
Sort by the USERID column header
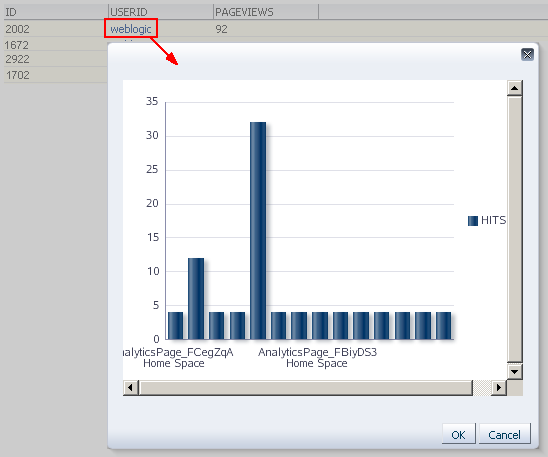161,12
